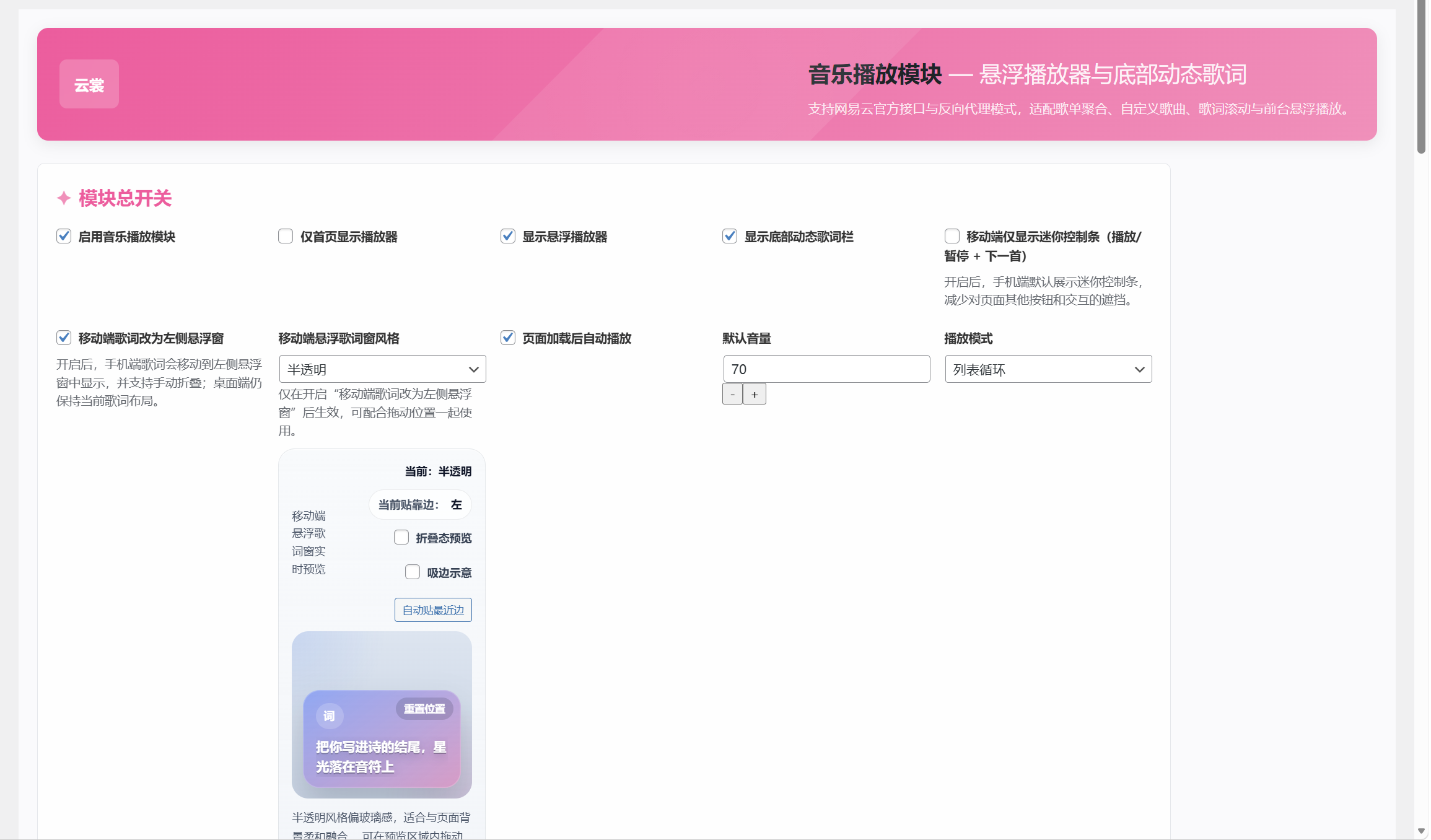Viewport: 1431px width, 840px height.
Task: Click the 默认音量 label
Action: click(746, 338)
